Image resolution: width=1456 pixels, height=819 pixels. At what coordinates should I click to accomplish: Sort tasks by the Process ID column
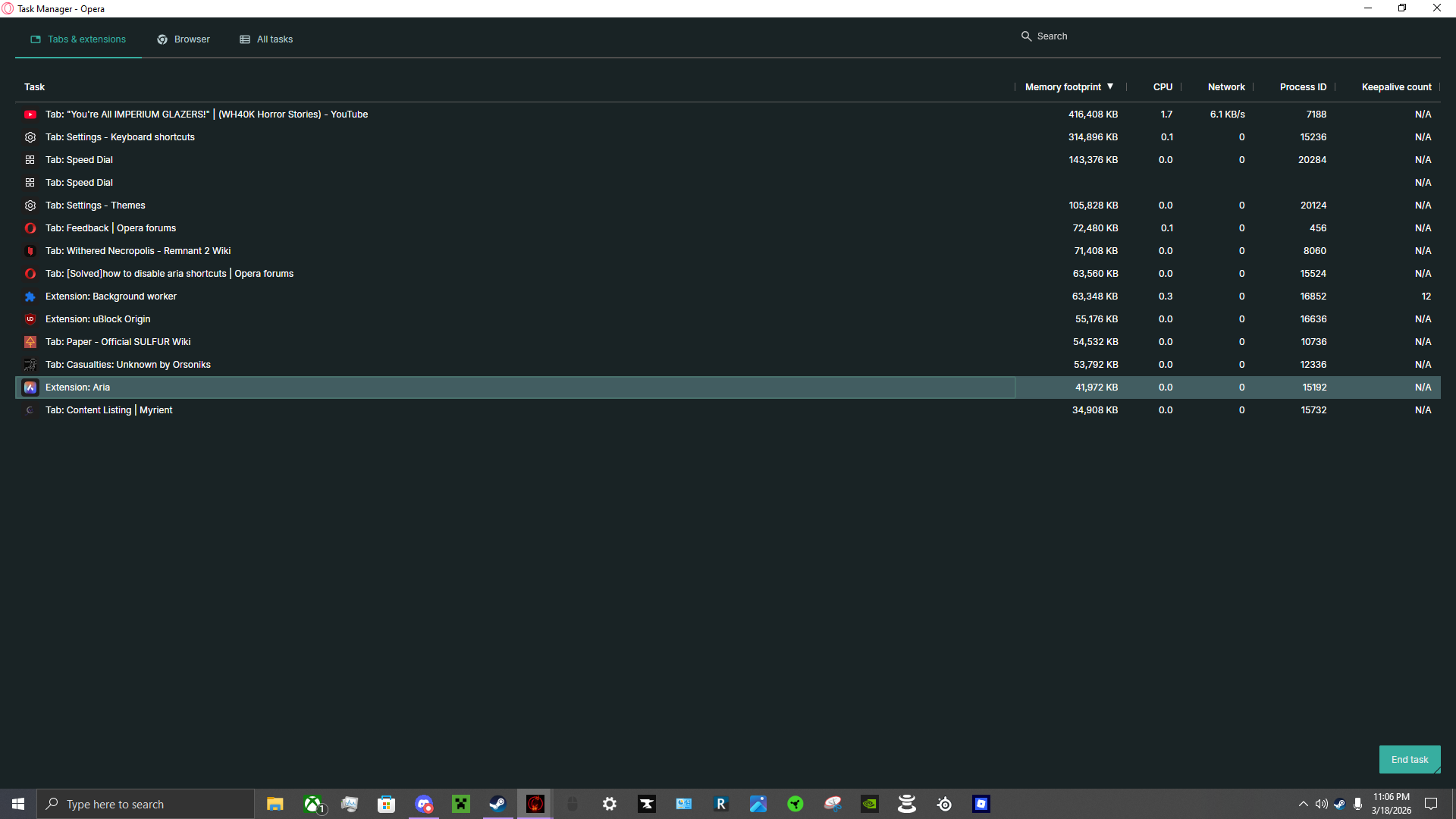(1303, 87)
